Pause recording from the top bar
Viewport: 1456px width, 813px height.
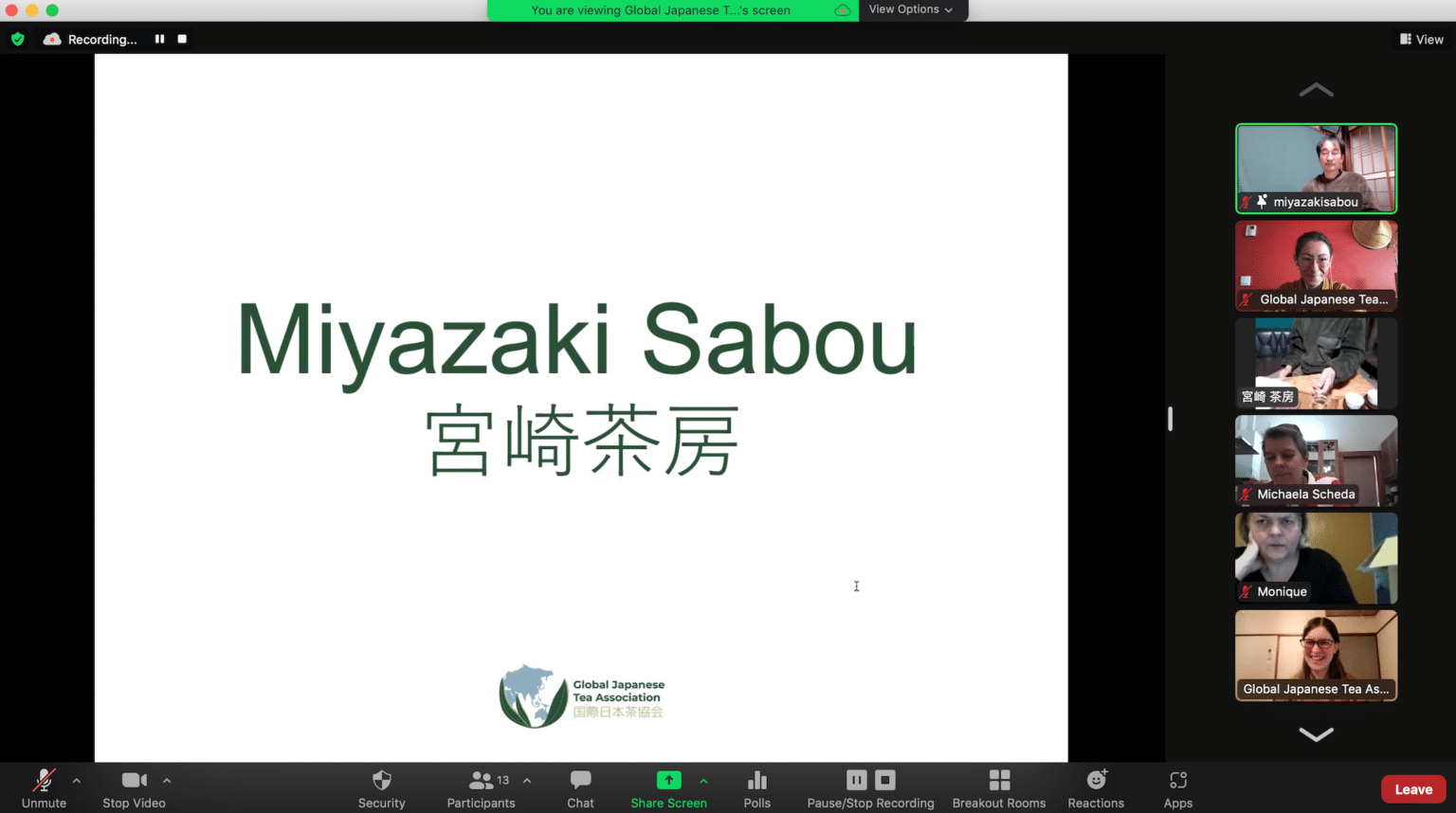tap(159, 39)
